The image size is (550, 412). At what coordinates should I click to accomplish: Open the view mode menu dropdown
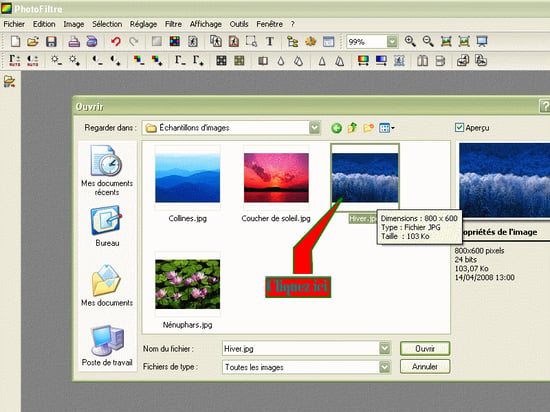[x=387, y=128]
